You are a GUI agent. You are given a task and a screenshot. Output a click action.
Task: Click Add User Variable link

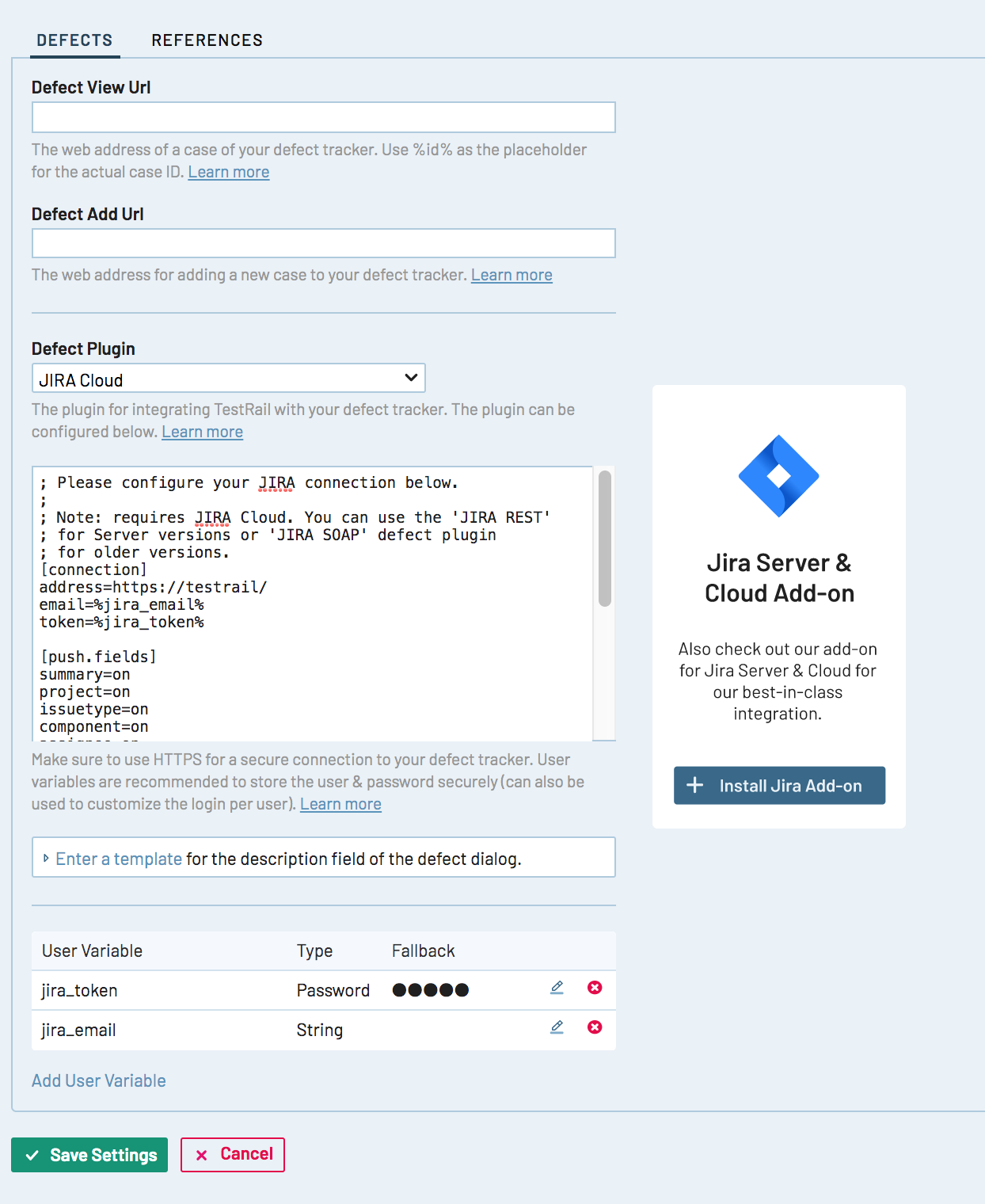99,1080
